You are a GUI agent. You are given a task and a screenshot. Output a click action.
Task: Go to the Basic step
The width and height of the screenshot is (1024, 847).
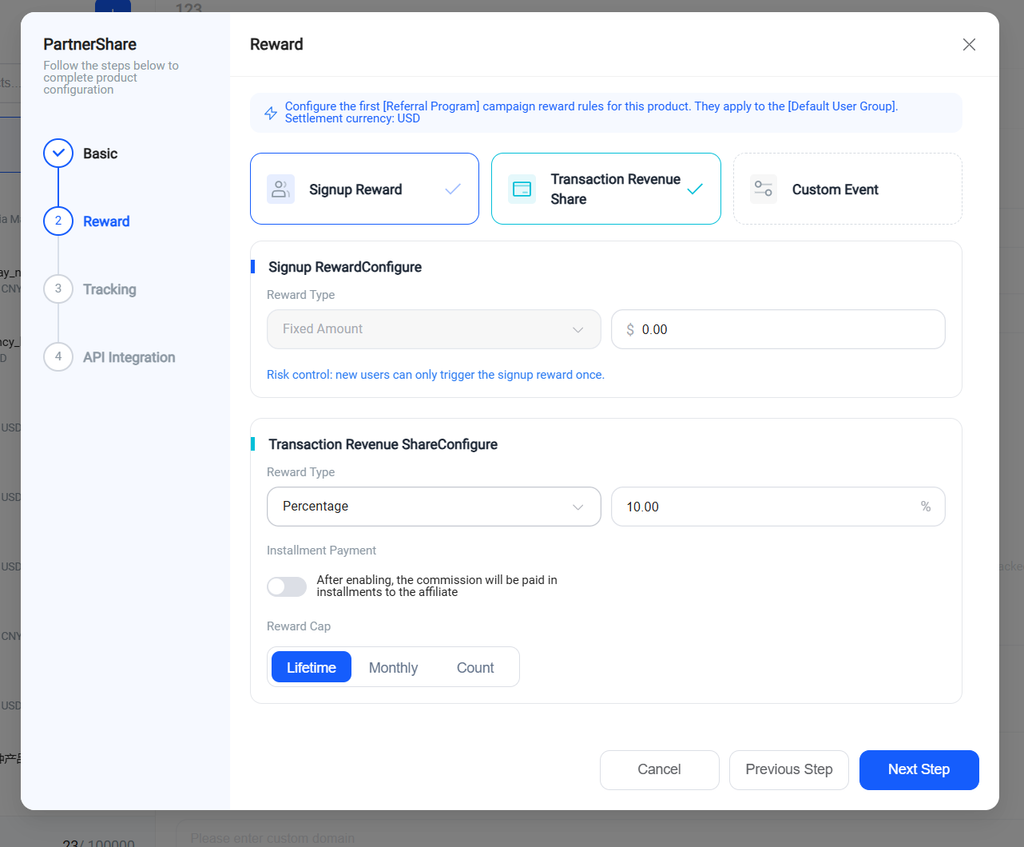pyautogui.click(x=100, y=153)
